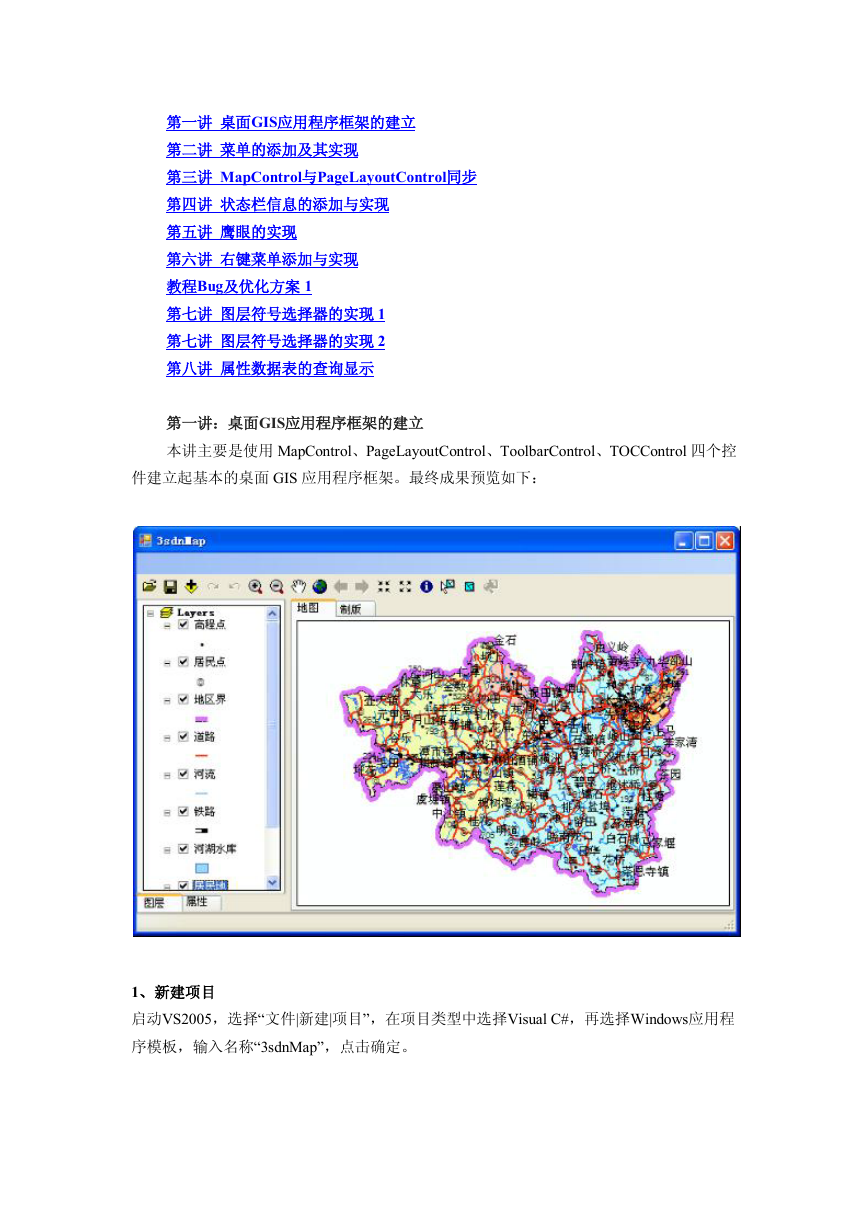Select the Select Features cursor tool
This screenshot has width=868, height=1228.
pos(447,587)
